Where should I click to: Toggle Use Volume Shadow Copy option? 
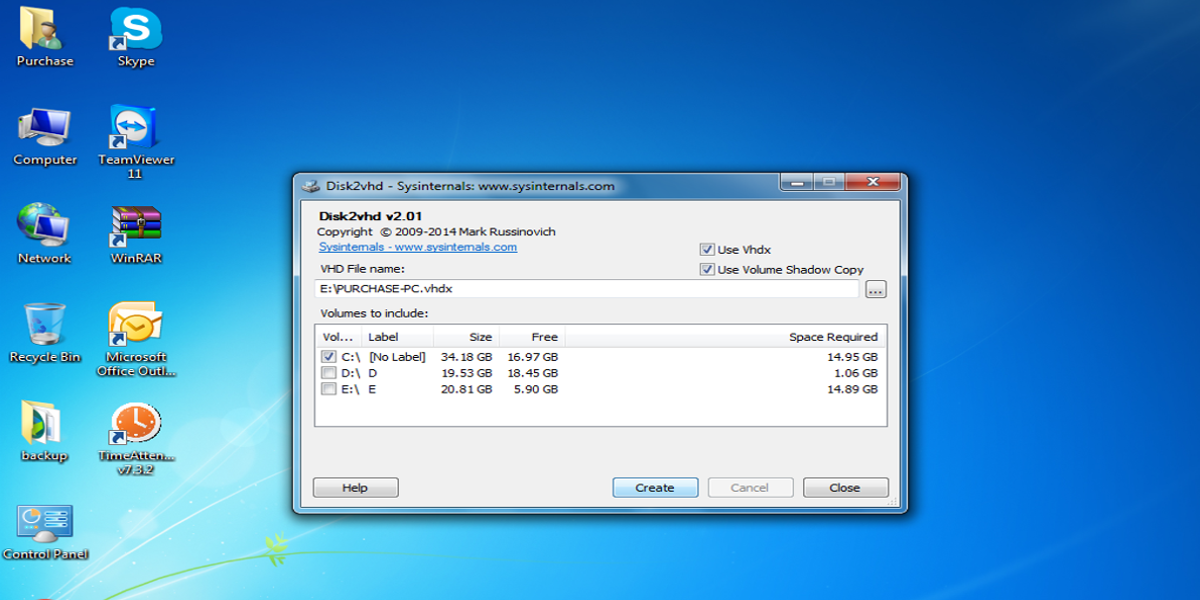pos(707,269)
